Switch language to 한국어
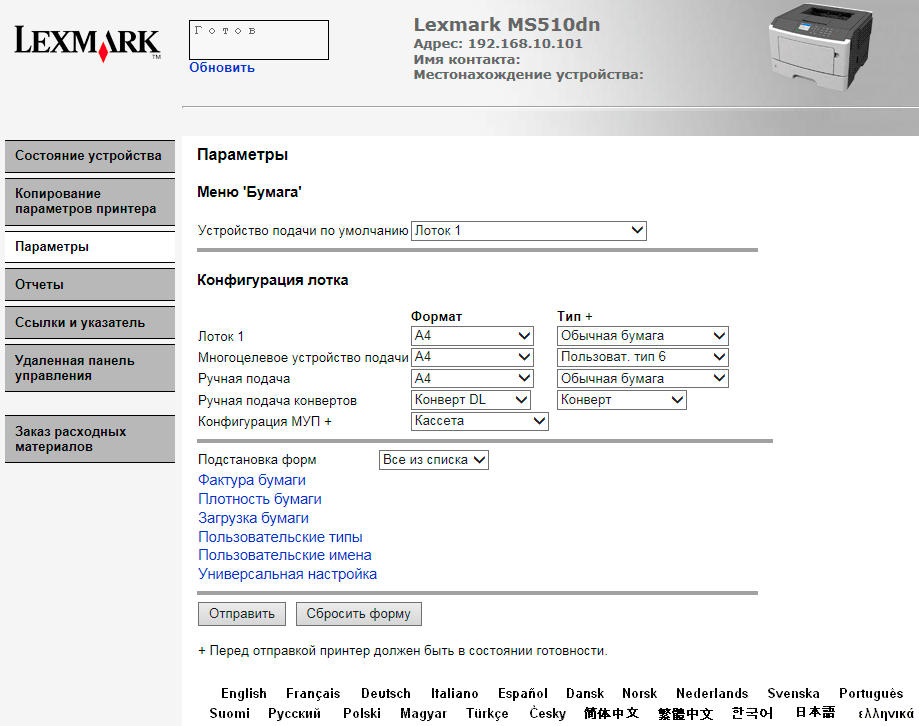The width and height of the screenshot is (919, 726). point(753,713)
